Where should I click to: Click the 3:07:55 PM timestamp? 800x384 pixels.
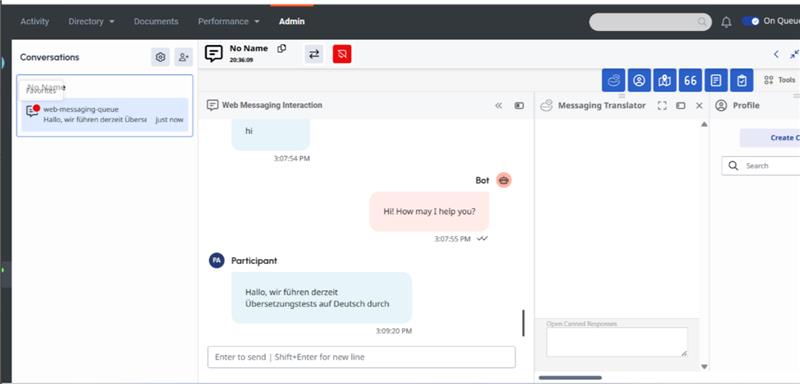[x=453, y=239]
